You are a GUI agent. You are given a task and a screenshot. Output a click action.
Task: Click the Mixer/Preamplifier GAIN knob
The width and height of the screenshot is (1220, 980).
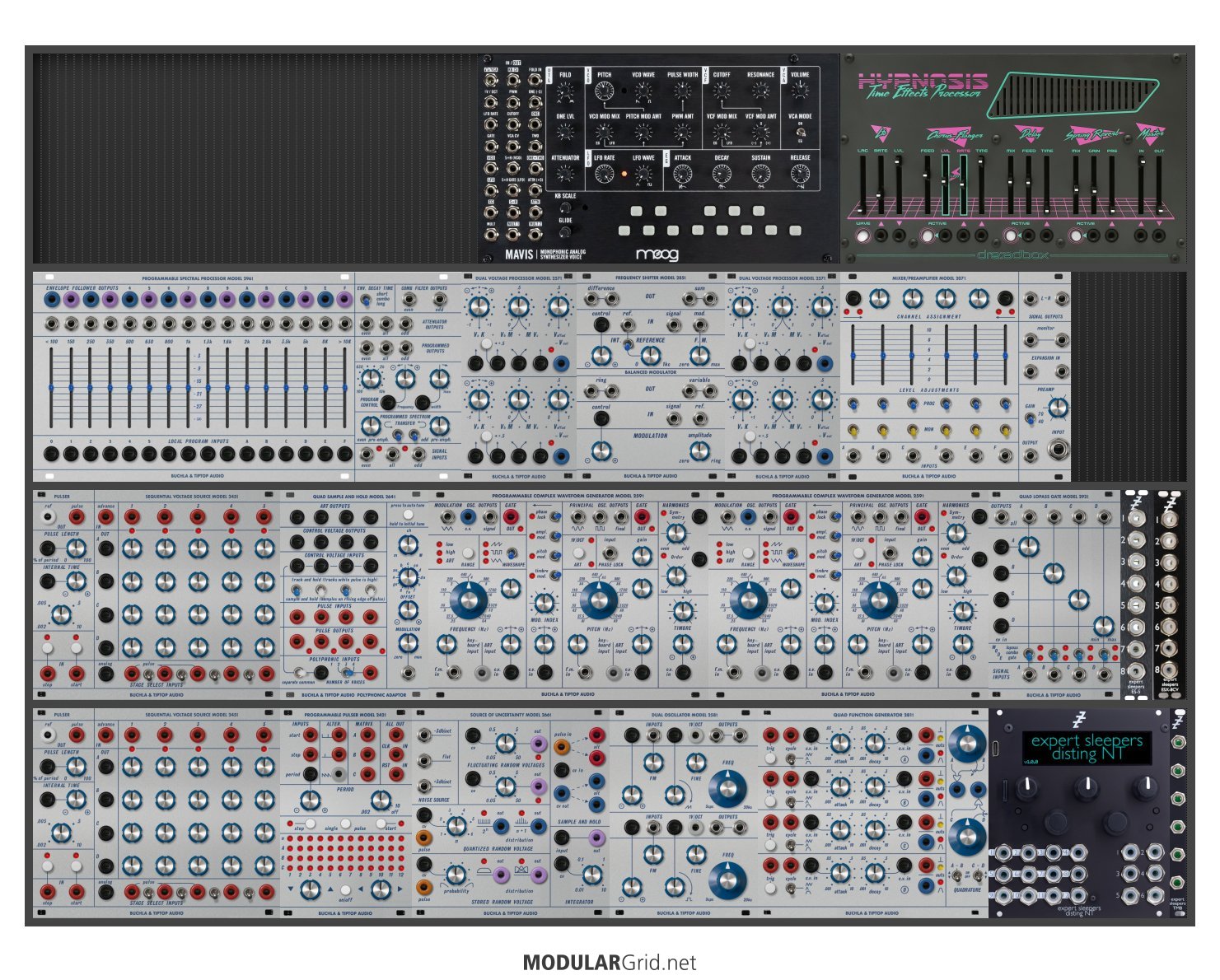(1058, 407)
